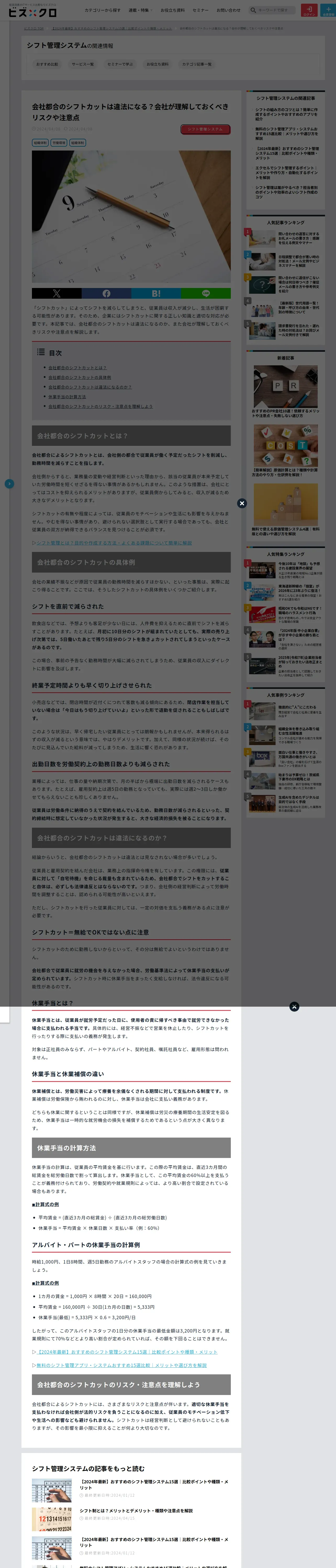This screenshot has width=336, height=1568.
Task: Jump to 休業手当の計算方法 in contents
Action: point(67,397)
